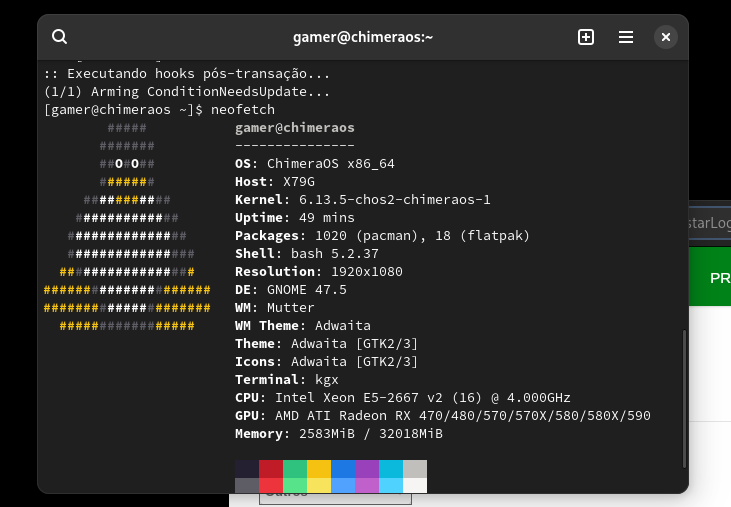Click the input field behind terminal bottom

pos(335,498)
